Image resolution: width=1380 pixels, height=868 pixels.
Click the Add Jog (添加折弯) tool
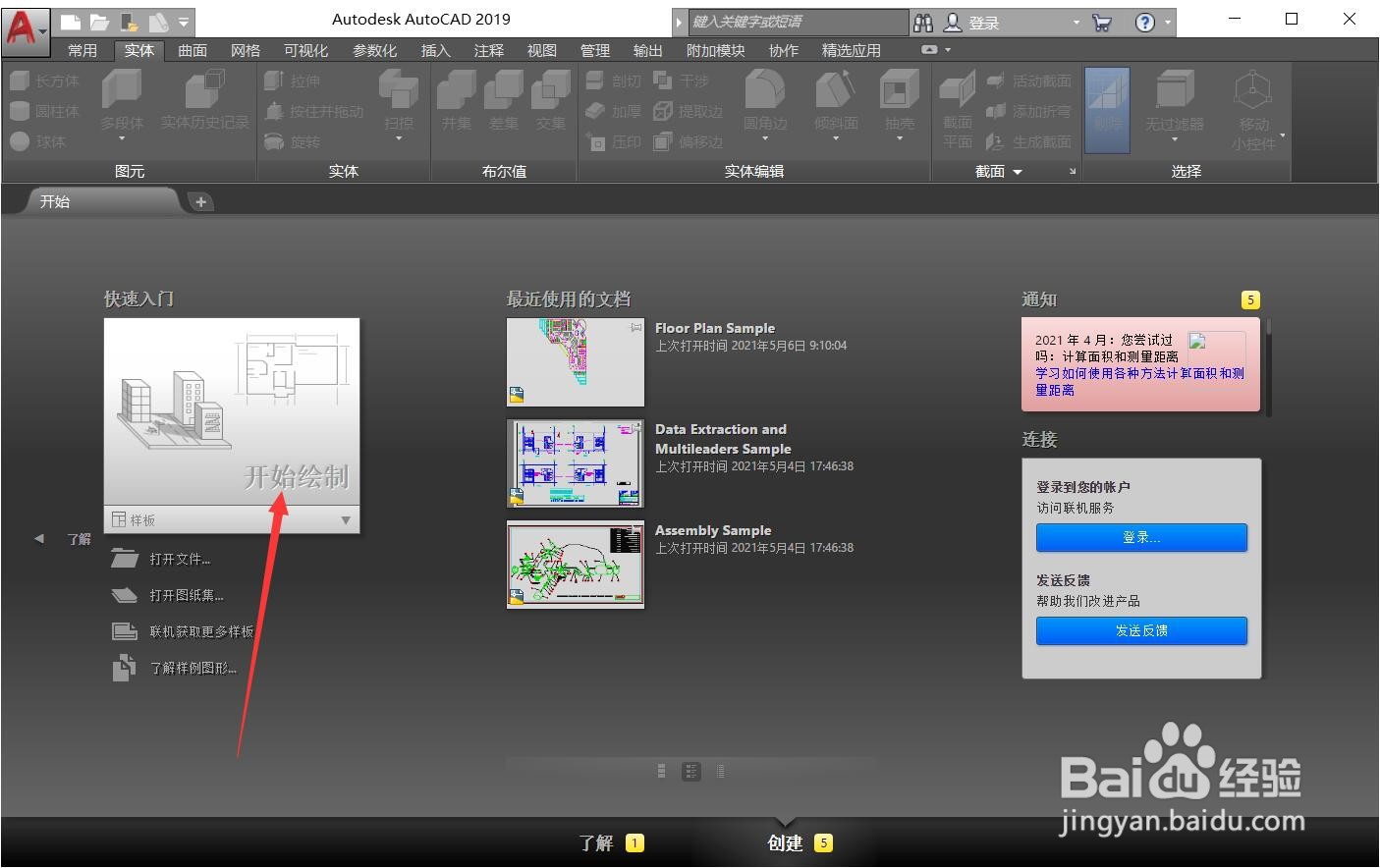tap(1028, 111)
